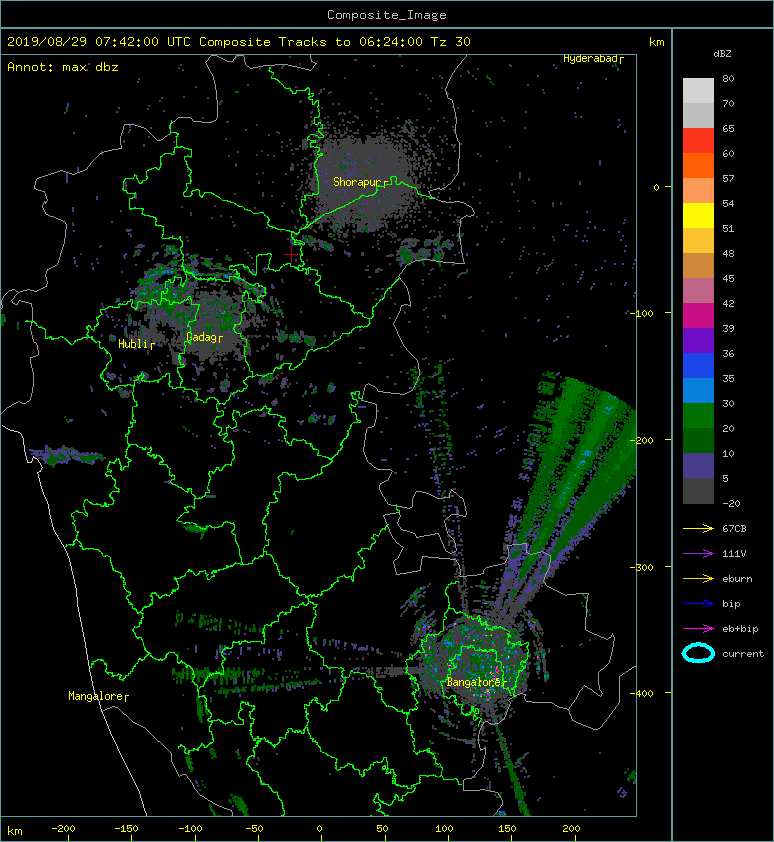Viewport: 774px width, 842px height.
Task: Click the -400 y-axis tick label
Action: pyautogui.click(x=641, y=693)
